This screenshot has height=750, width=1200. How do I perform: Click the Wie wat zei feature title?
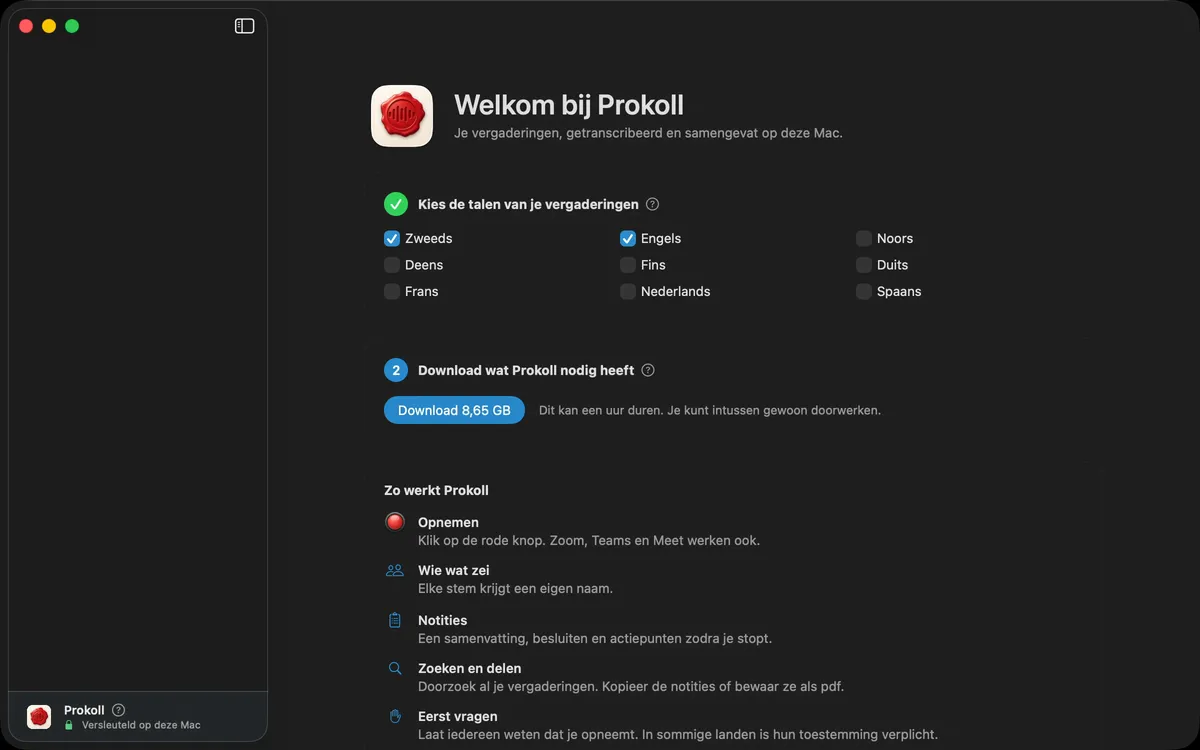click(x=454, y=570)
